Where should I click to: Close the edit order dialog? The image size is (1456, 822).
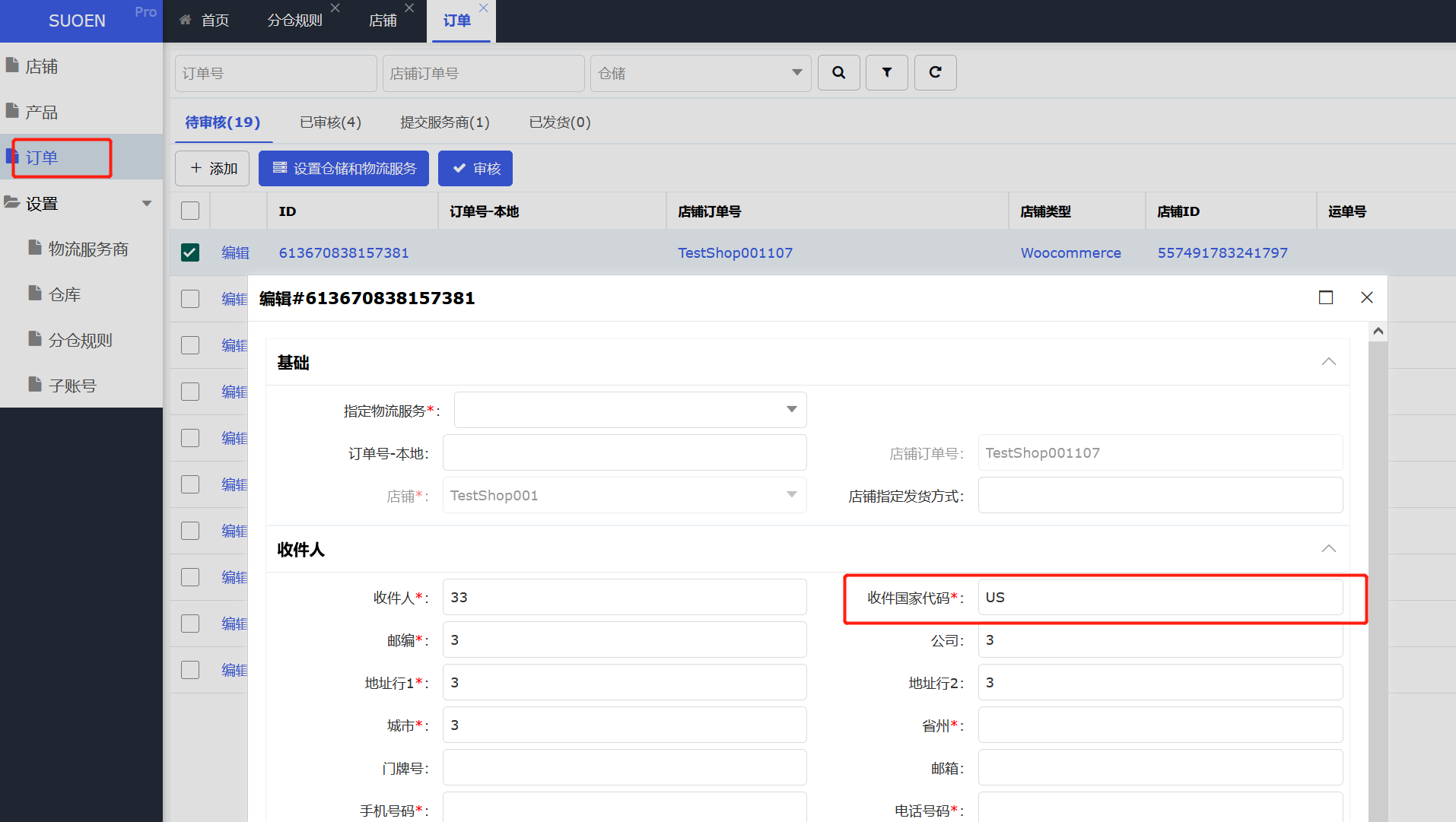(1367, 297)
